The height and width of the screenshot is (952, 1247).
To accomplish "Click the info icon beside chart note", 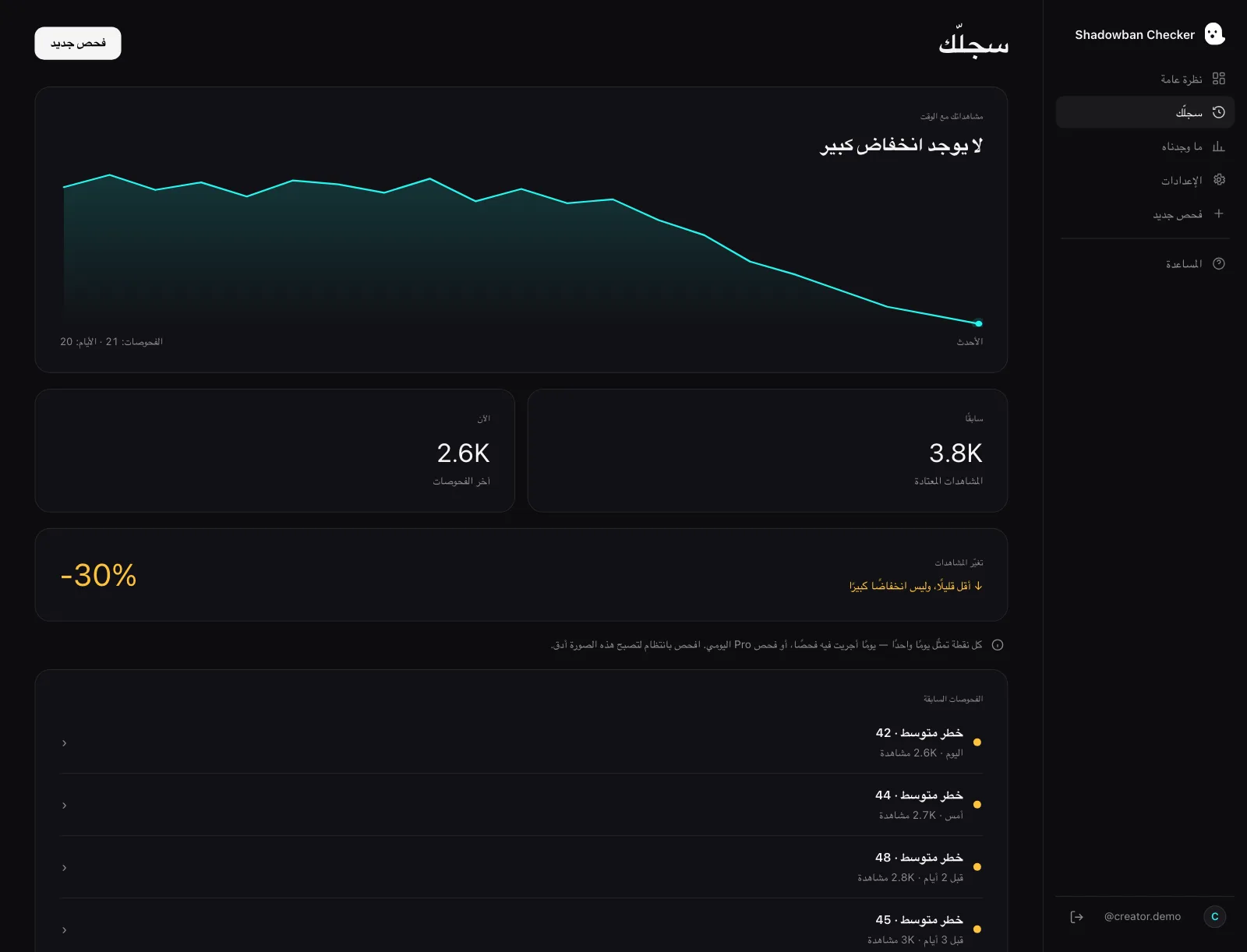I will click(998, 645).
